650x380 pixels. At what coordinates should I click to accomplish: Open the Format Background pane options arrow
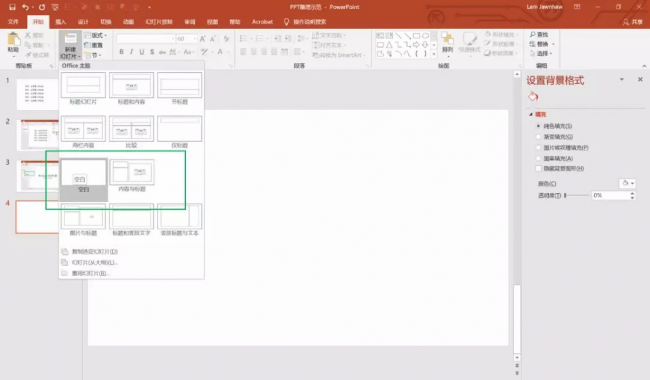(621, 79)
